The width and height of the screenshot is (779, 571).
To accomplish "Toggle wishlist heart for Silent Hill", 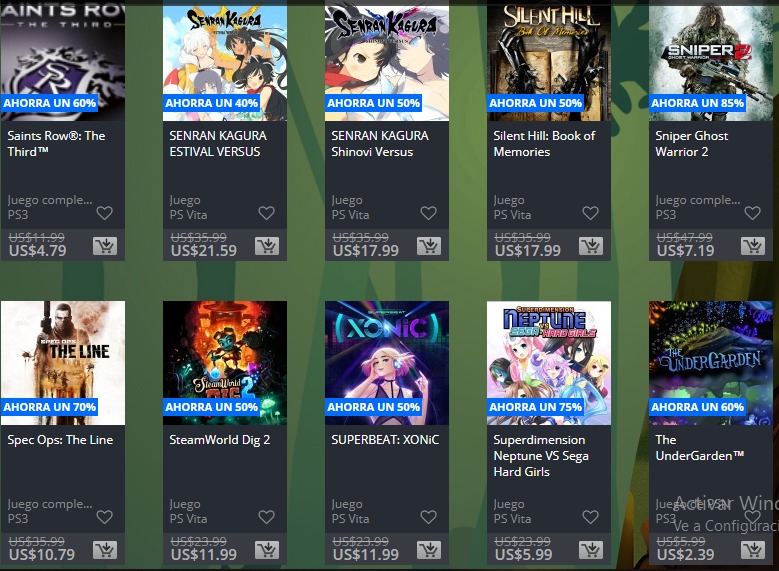I will 590,213.
